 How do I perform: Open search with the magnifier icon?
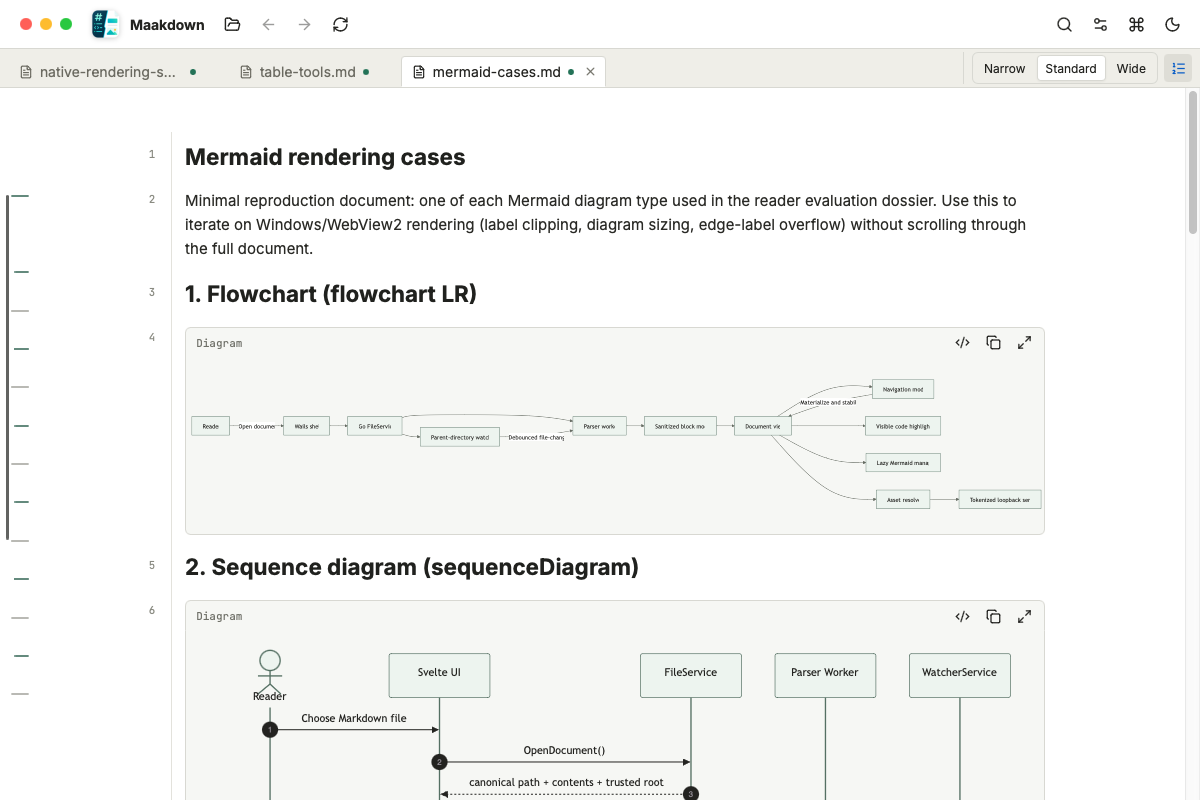coord(1064,24)
